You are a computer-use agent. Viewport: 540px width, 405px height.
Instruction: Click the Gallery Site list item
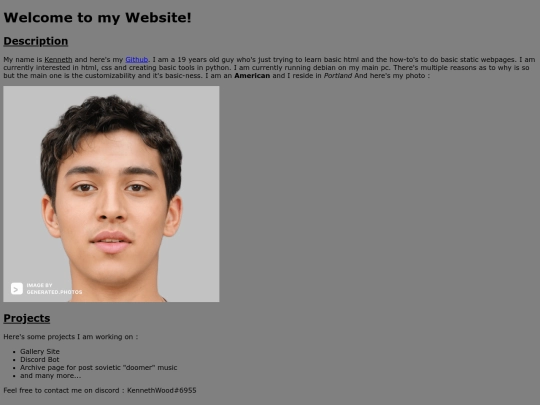[40, 352]
